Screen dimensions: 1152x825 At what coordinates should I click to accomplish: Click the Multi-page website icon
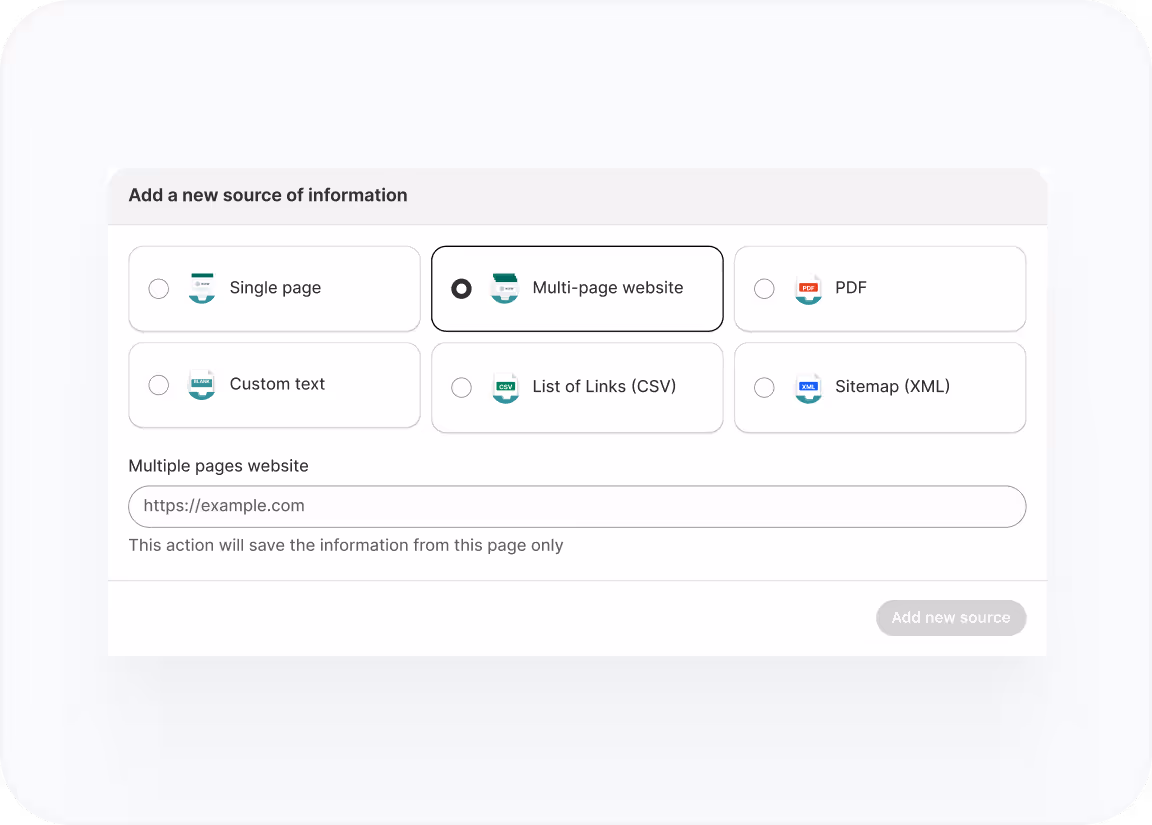505,288
